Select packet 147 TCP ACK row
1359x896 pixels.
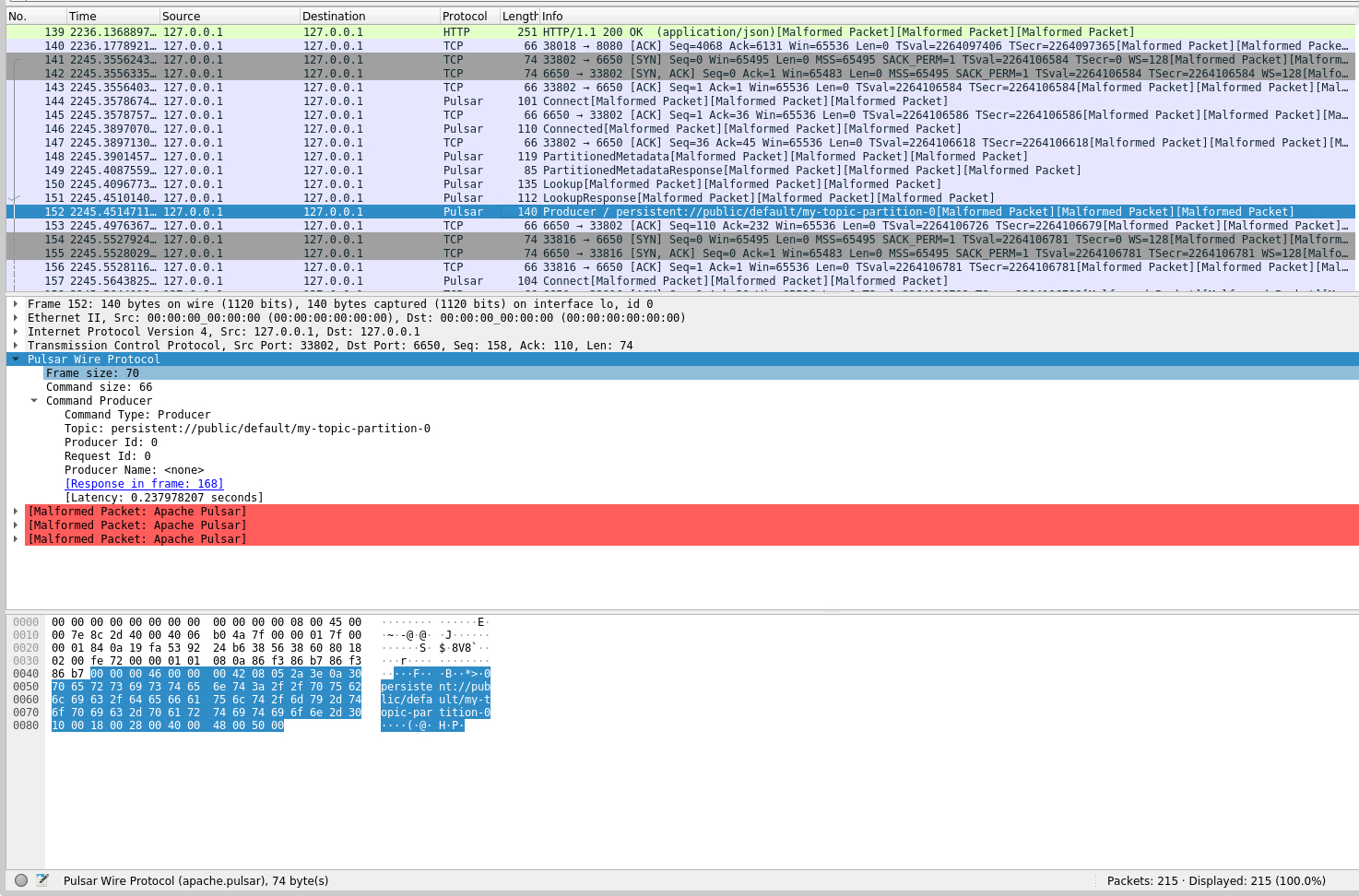click(x=680, y=142)
